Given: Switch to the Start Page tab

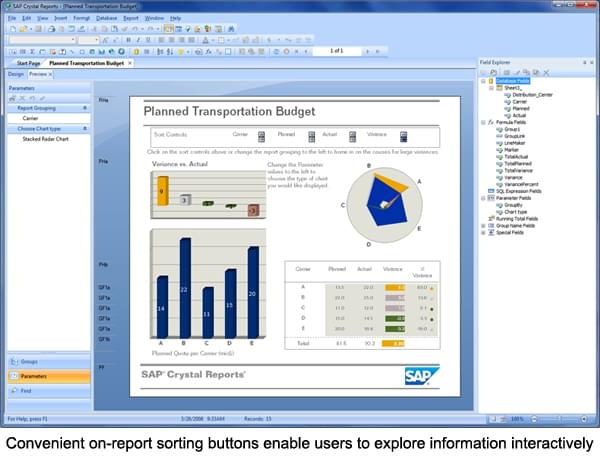Looking at the screenshot, I should coord(28,63).
